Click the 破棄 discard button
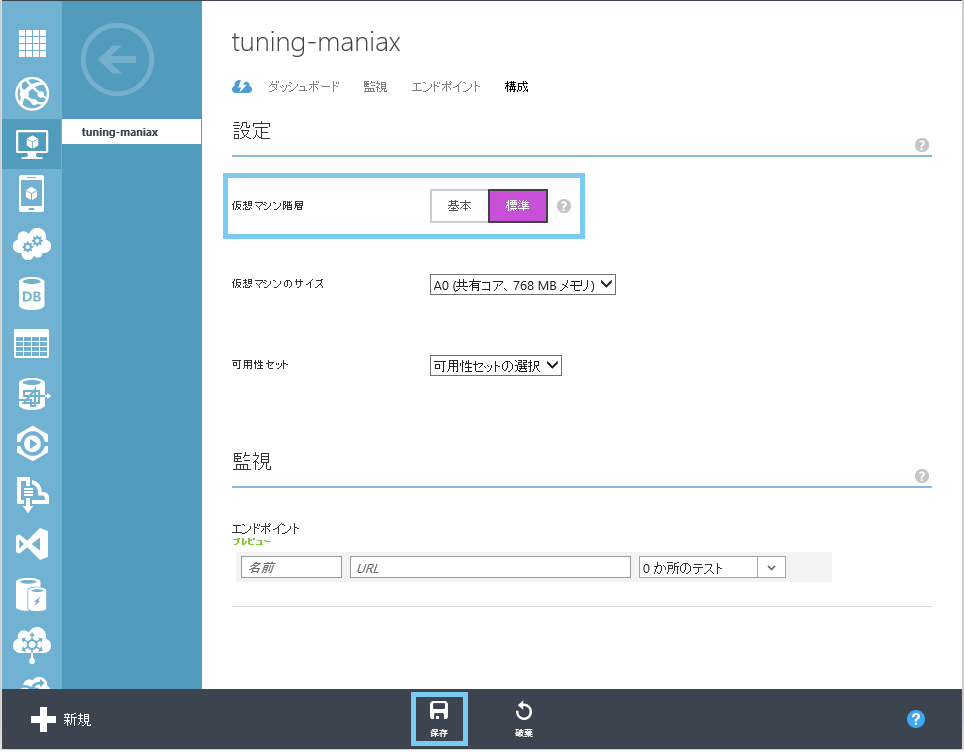 tap(524, 719)
